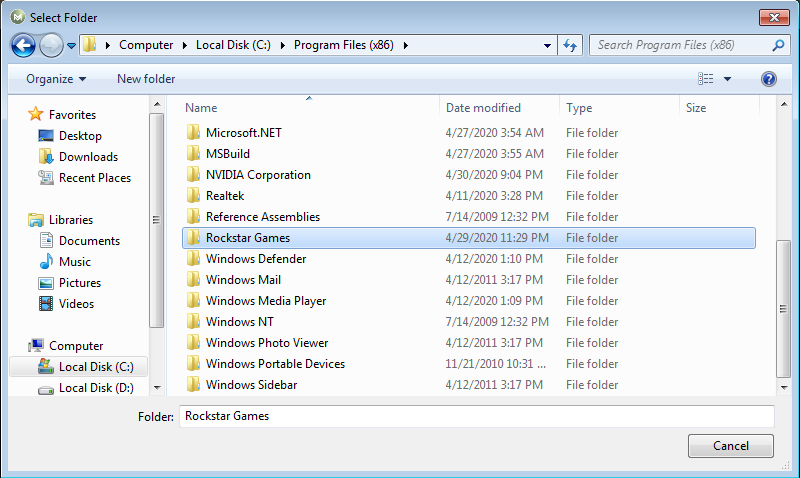Screen dimensions: 800x478
Task: Click the folder icon in address bar
Action: click(89, 45)
